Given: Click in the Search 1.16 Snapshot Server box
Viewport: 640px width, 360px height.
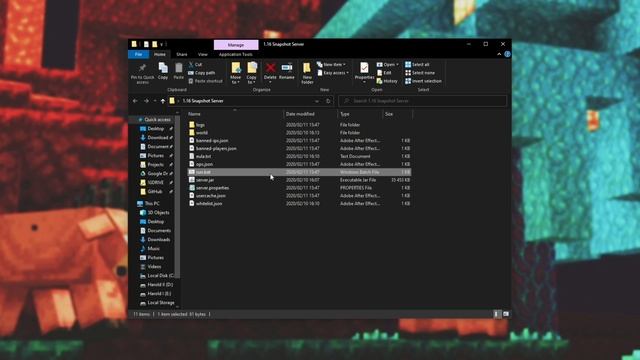Looking at the screenshot, I should pyautogui.click(x=422, y=101).
